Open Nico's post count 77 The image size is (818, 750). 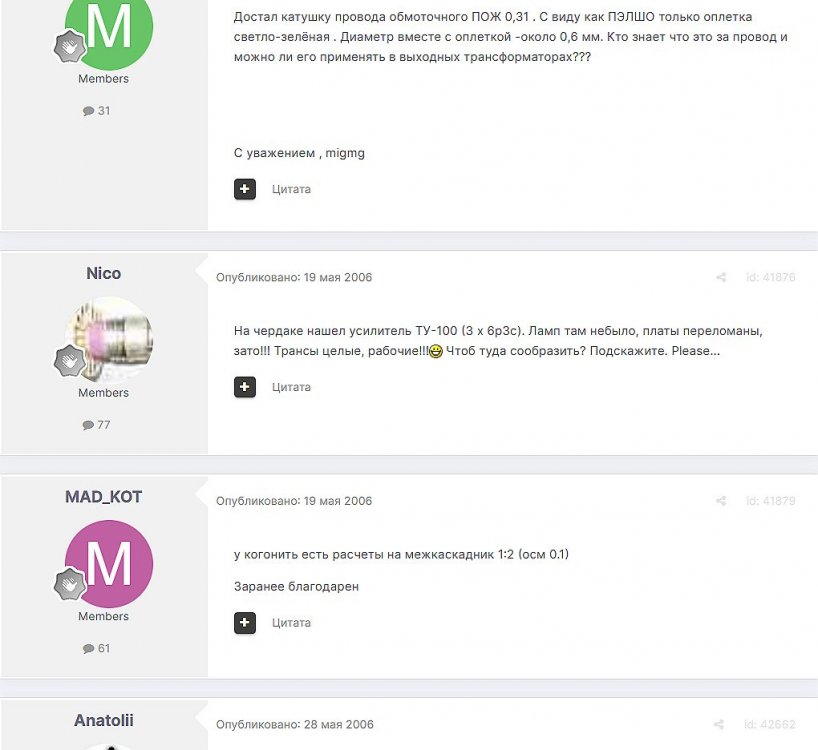(x=97, y=425)
